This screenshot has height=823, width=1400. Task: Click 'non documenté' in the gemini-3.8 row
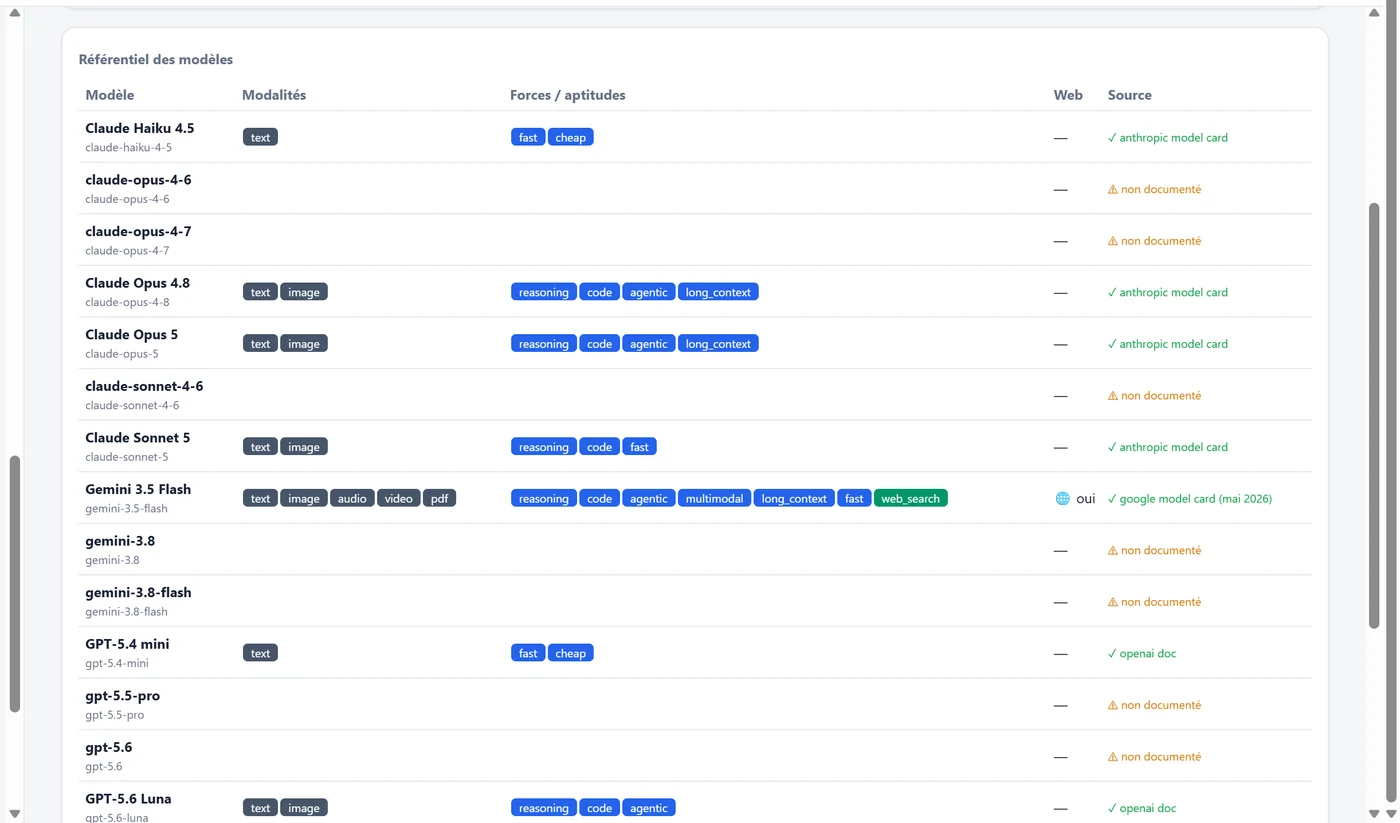pos(1161,551)
